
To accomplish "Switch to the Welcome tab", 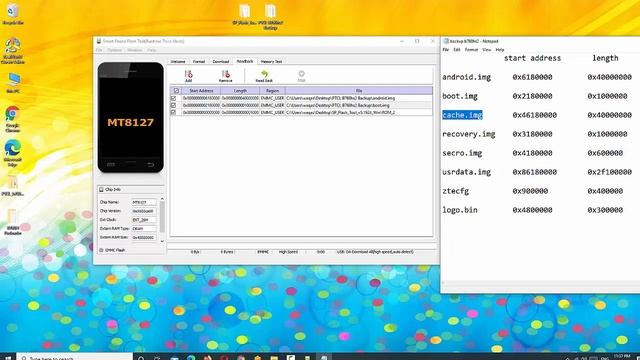I will click(x=178, y=62).
